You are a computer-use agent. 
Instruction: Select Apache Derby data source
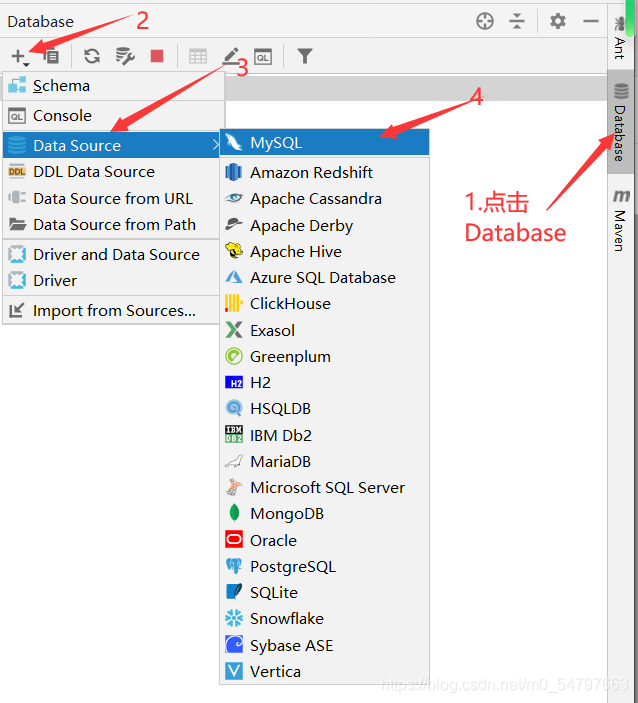(325, 225)
